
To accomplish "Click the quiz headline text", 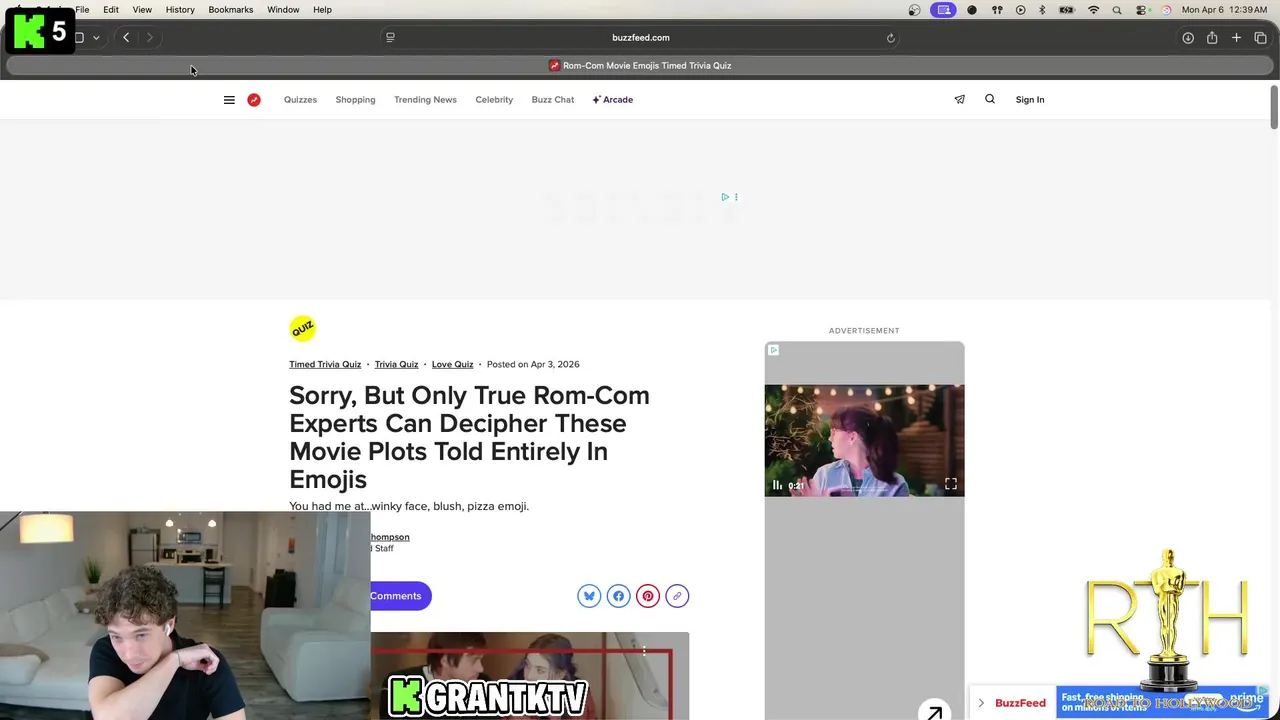I will click(x=469, y=437).
